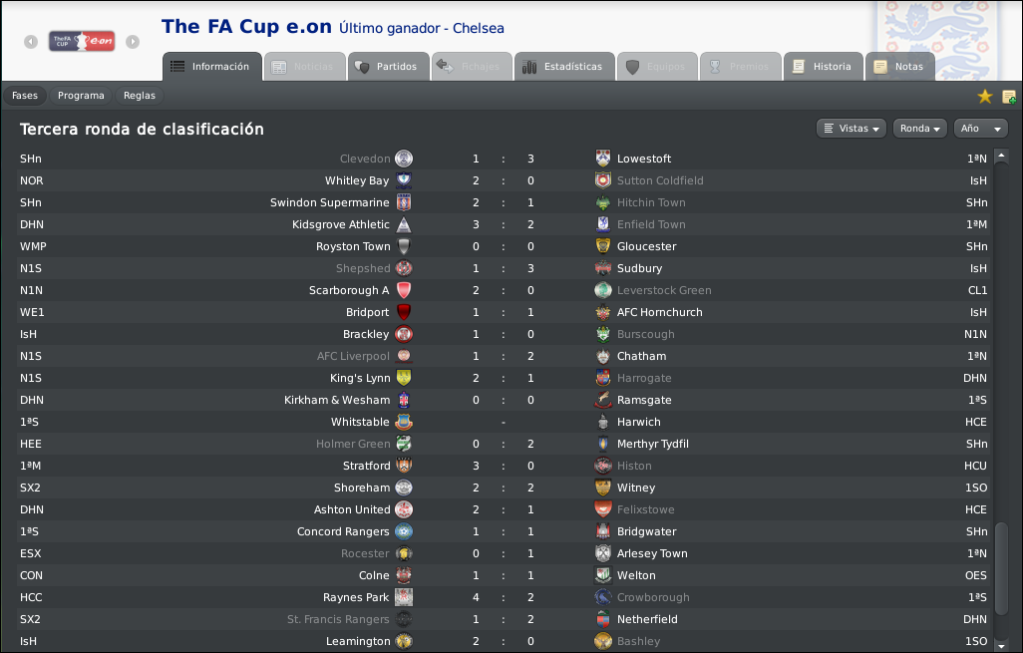
Task: Expand the Ronda dropdown
Action: (920, 129)
